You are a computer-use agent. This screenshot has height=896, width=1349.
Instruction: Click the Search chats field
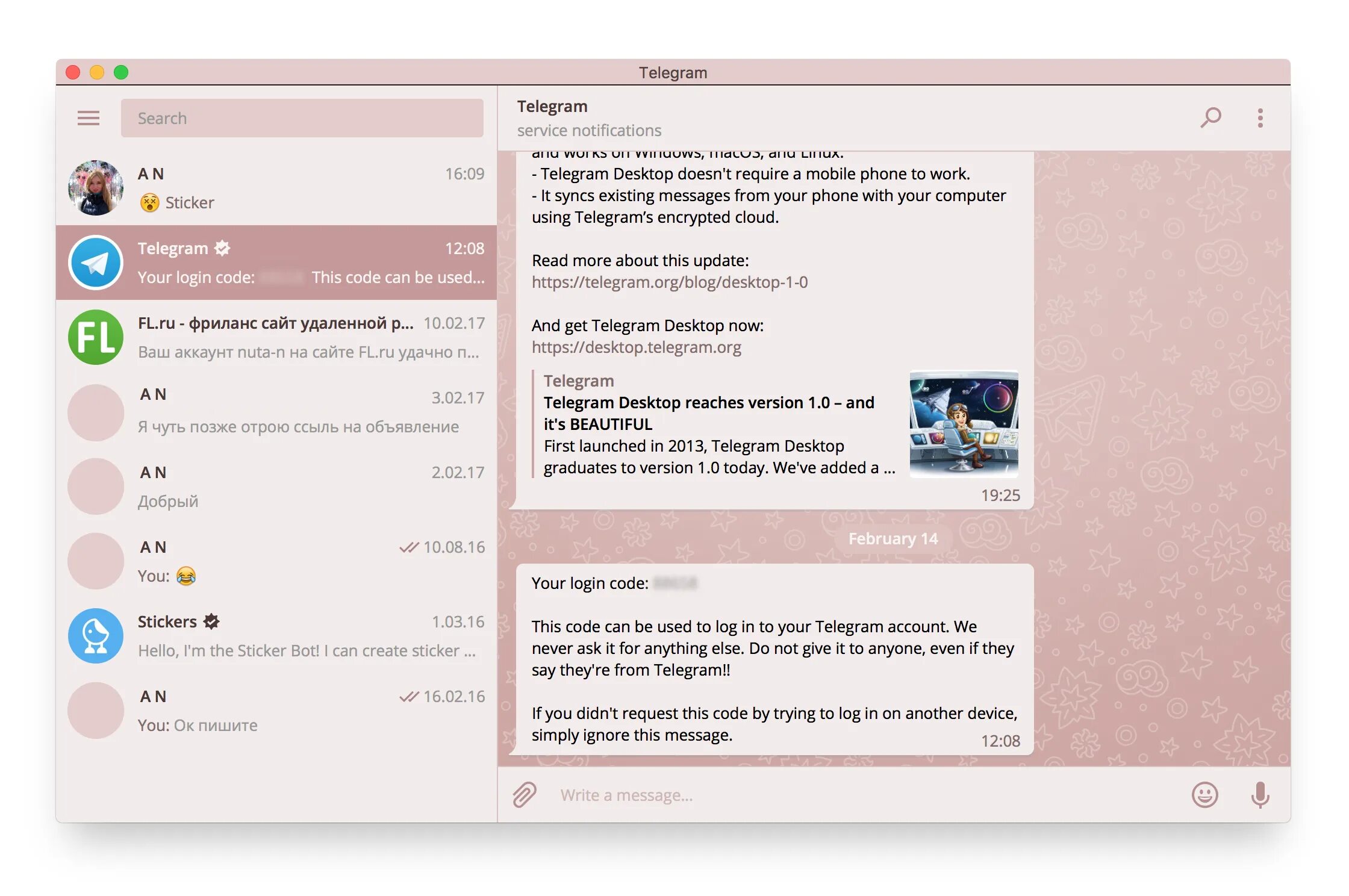(302, 118)
